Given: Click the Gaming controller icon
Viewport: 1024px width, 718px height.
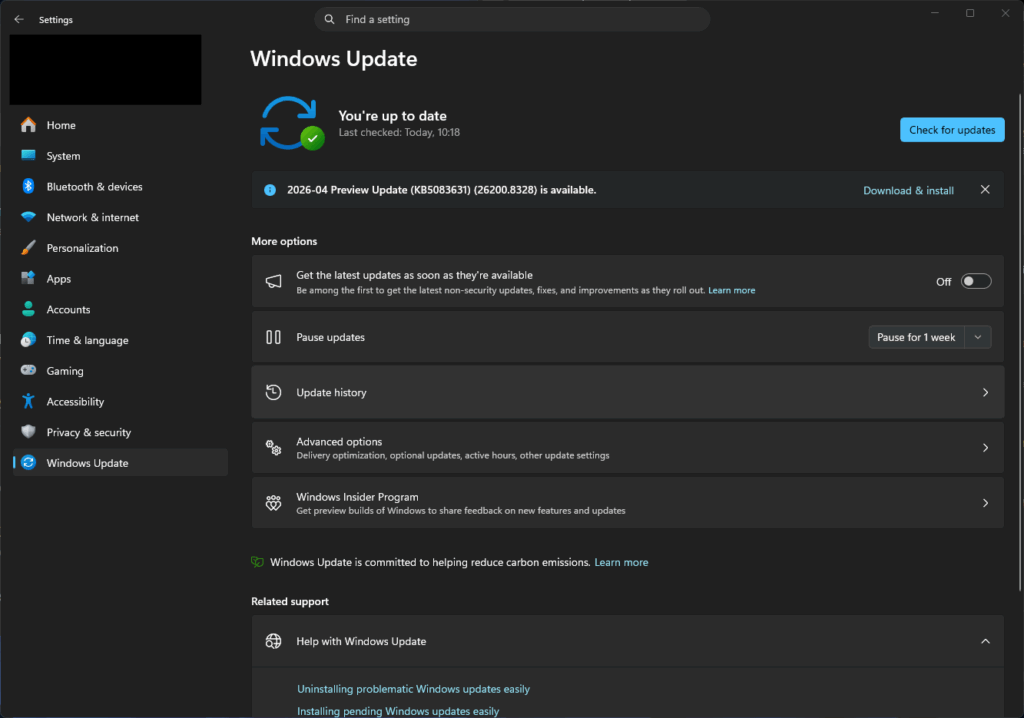Looking at the screenshot, I should (28, 370).
